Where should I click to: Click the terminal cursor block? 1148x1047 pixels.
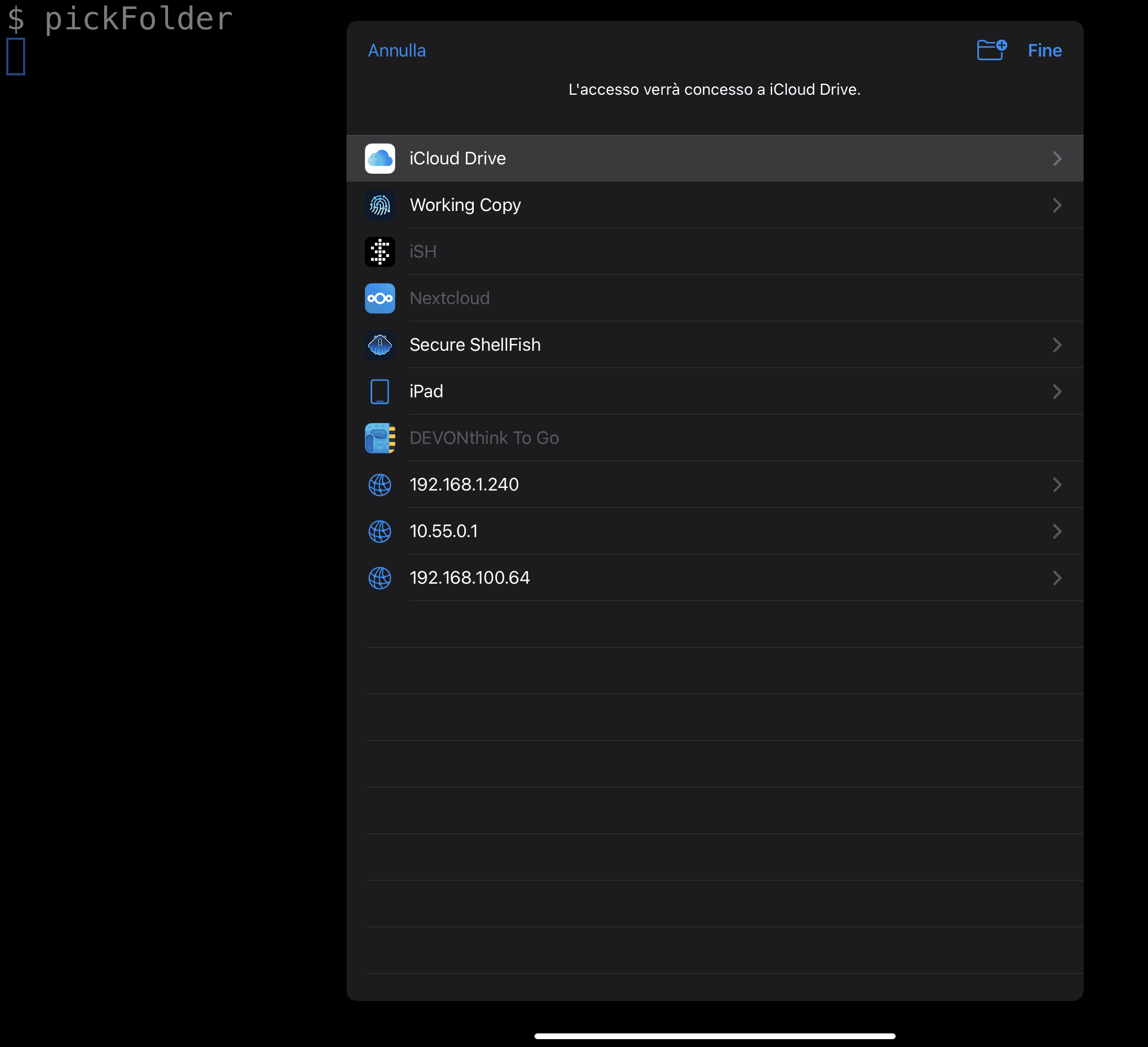[x=15, y=57]
